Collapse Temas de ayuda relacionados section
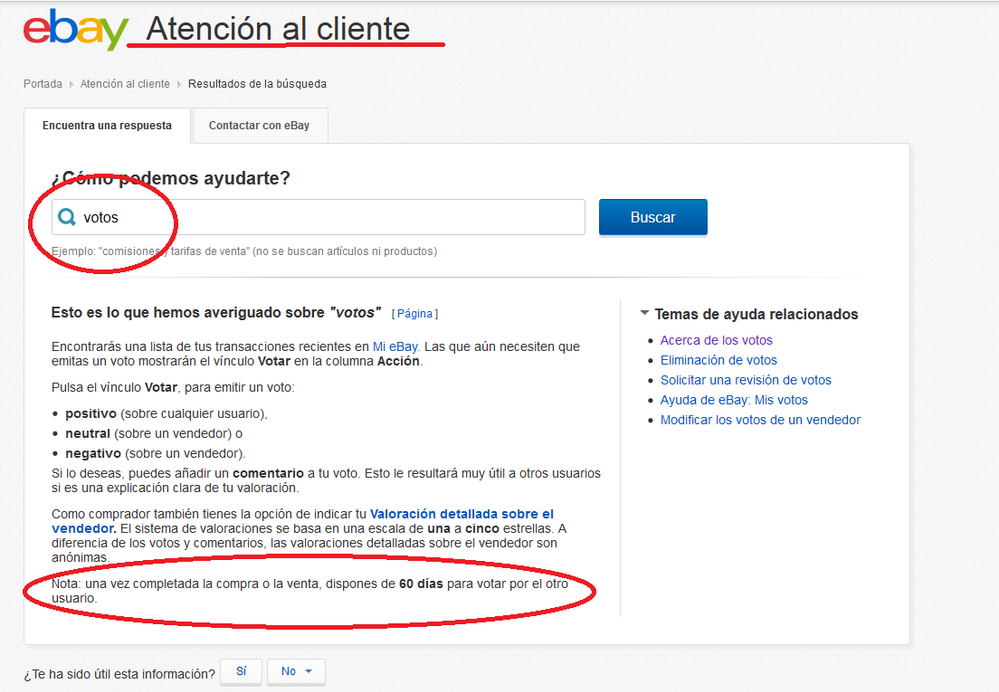Screen dimensions: 999x692 coord(644,313)
